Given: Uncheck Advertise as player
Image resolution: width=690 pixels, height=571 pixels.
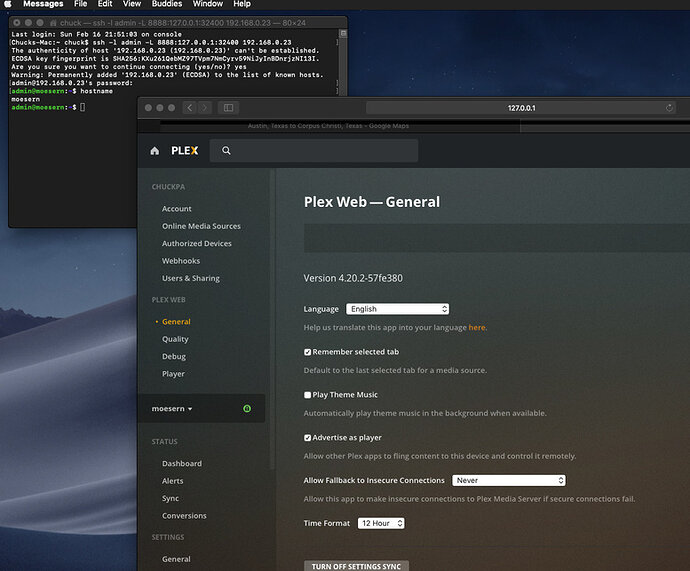Looking at the screenshot, I should pos(307,438).
